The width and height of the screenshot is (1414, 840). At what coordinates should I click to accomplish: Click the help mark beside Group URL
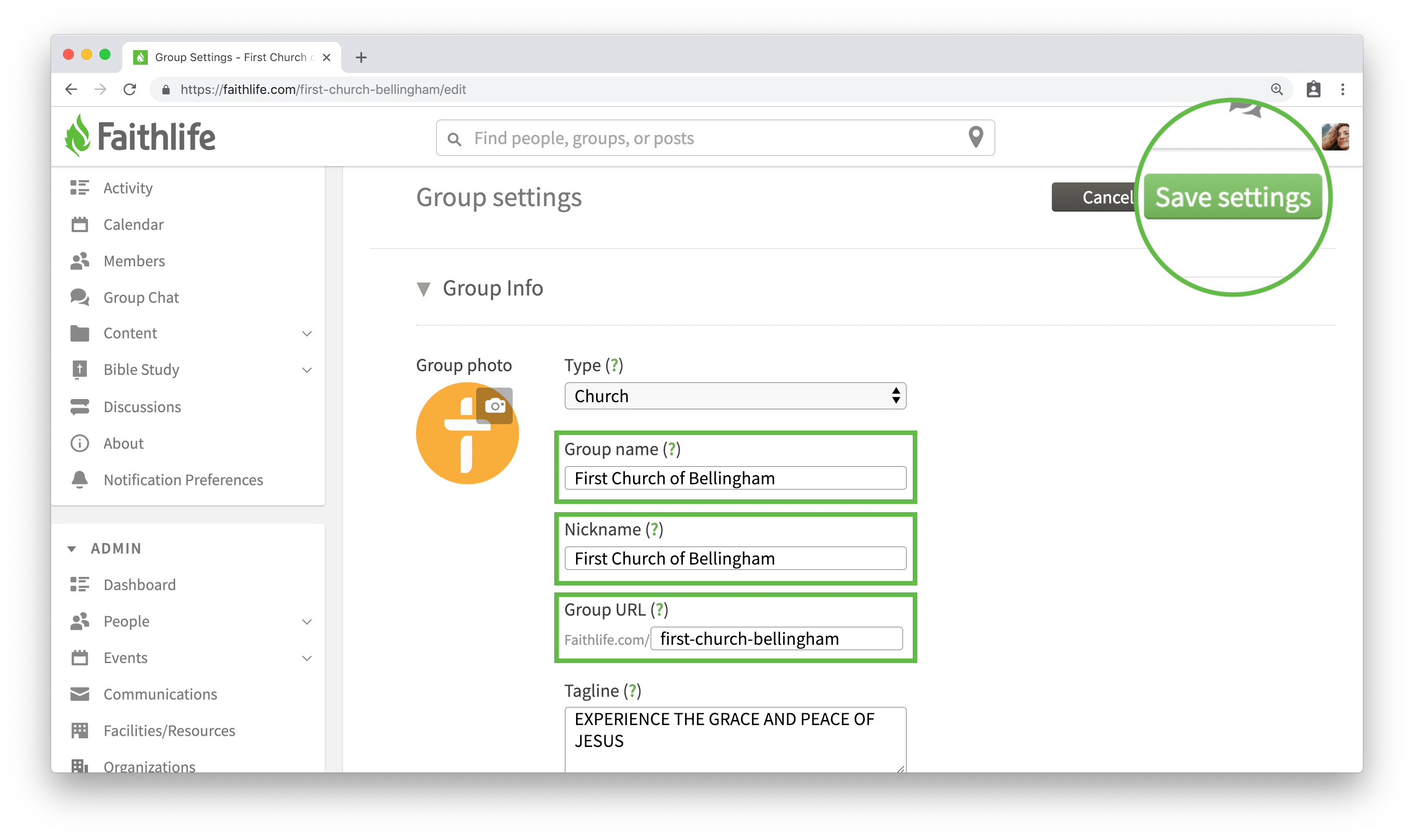[659, 610]
